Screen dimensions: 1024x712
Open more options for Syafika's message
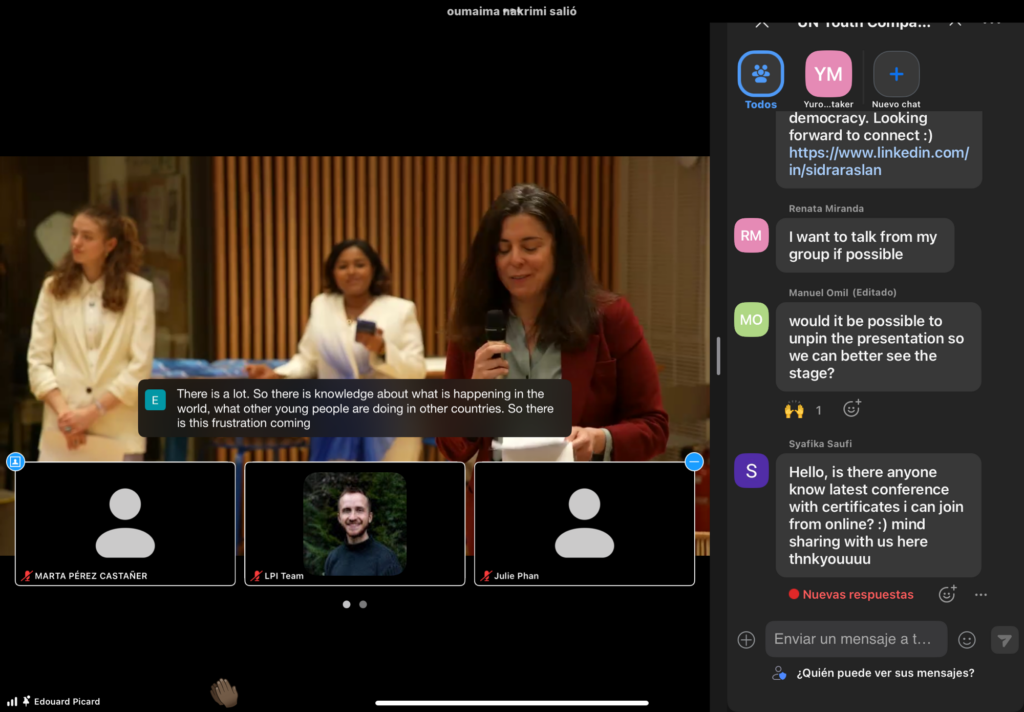[981, 594]
